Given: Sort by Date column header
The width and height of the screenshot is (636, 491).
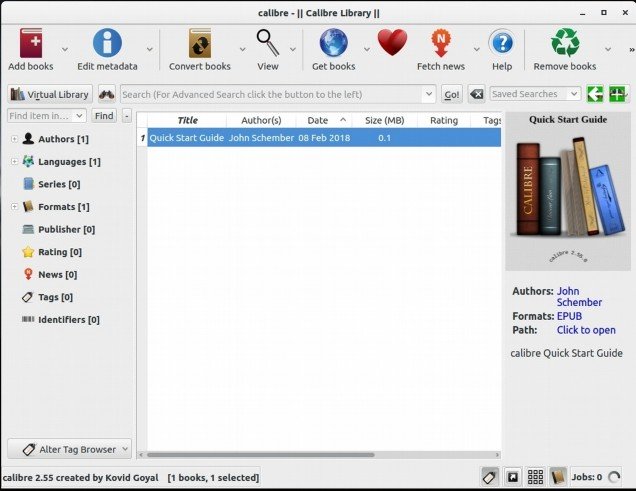Looking at the screenshot, I should 324,120.
